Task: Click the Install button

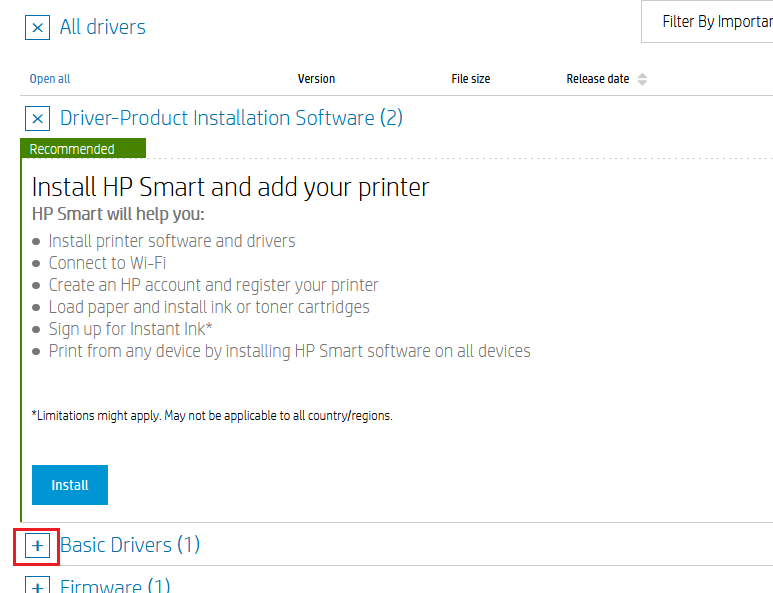Action: [x=70, y=485]
